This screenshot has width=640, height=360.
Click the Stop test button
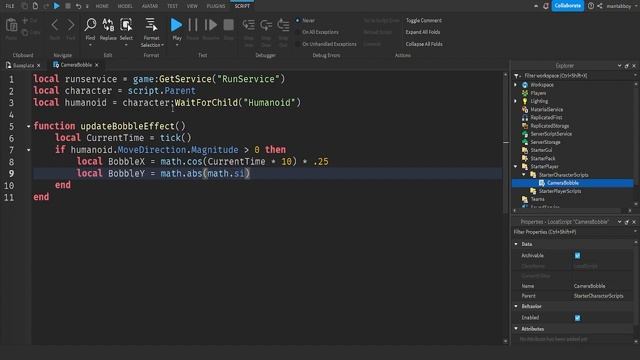229,25
